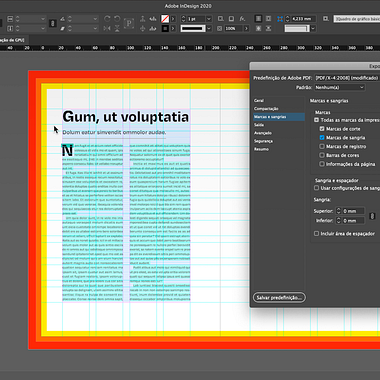The width and height of the screenshot is (380, 380).
Task: Click the select next object icon
Action: click(153, 29)
